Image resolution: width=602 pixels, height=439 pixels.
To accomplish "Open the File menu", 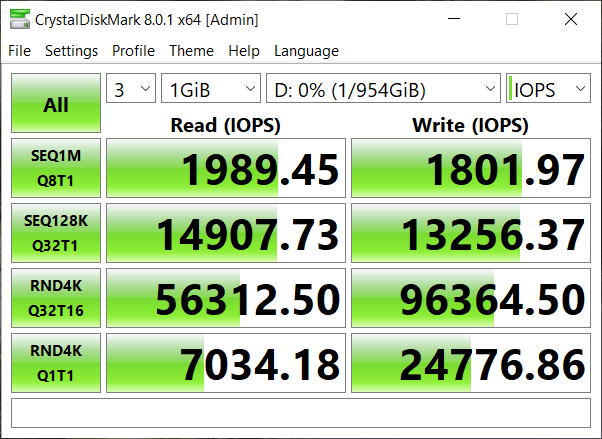I will [x=20, y=51].
